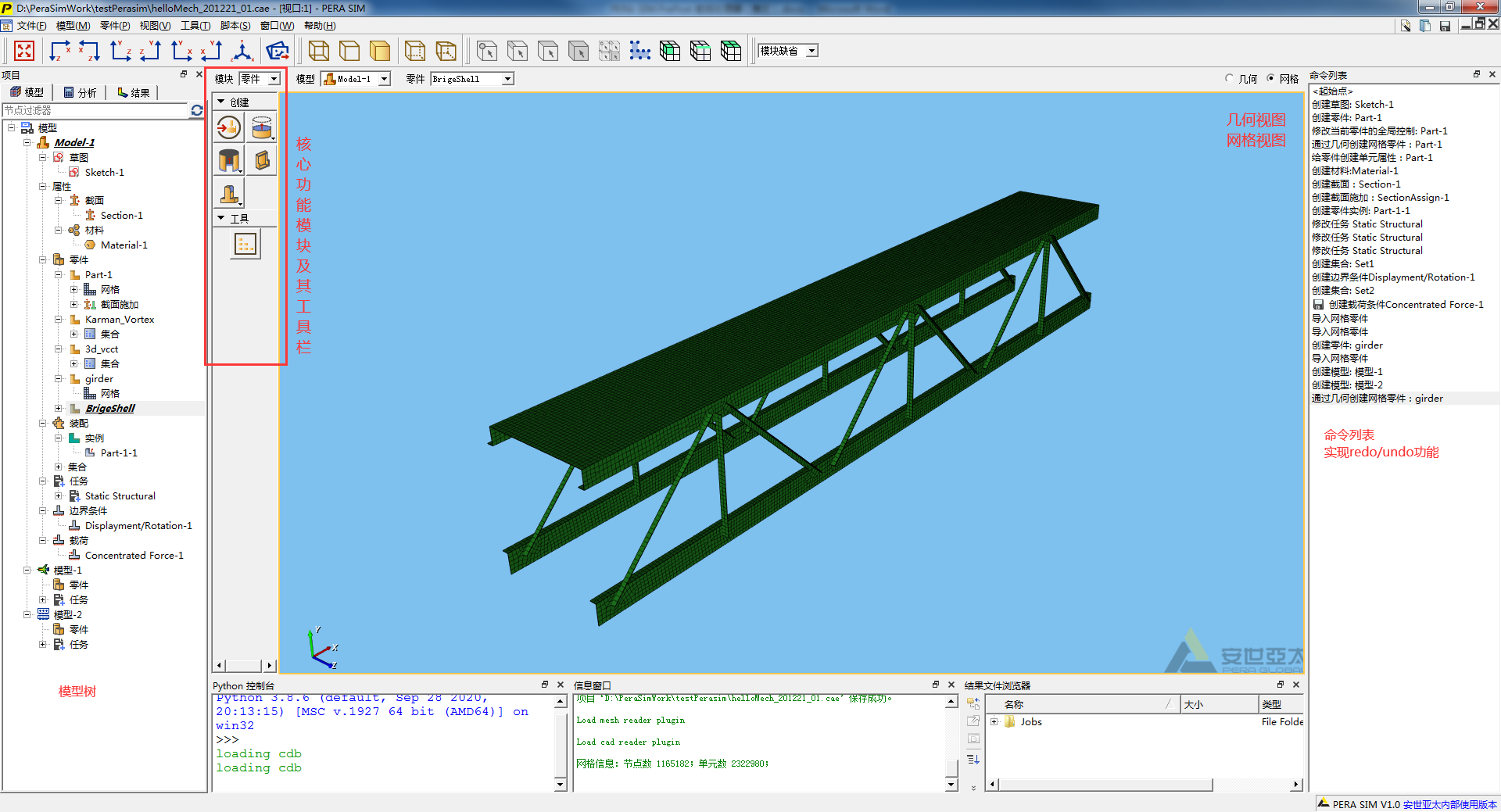1501x812 pixels.
Task: Click the 大小 column header
Action: pos(1220,704)
